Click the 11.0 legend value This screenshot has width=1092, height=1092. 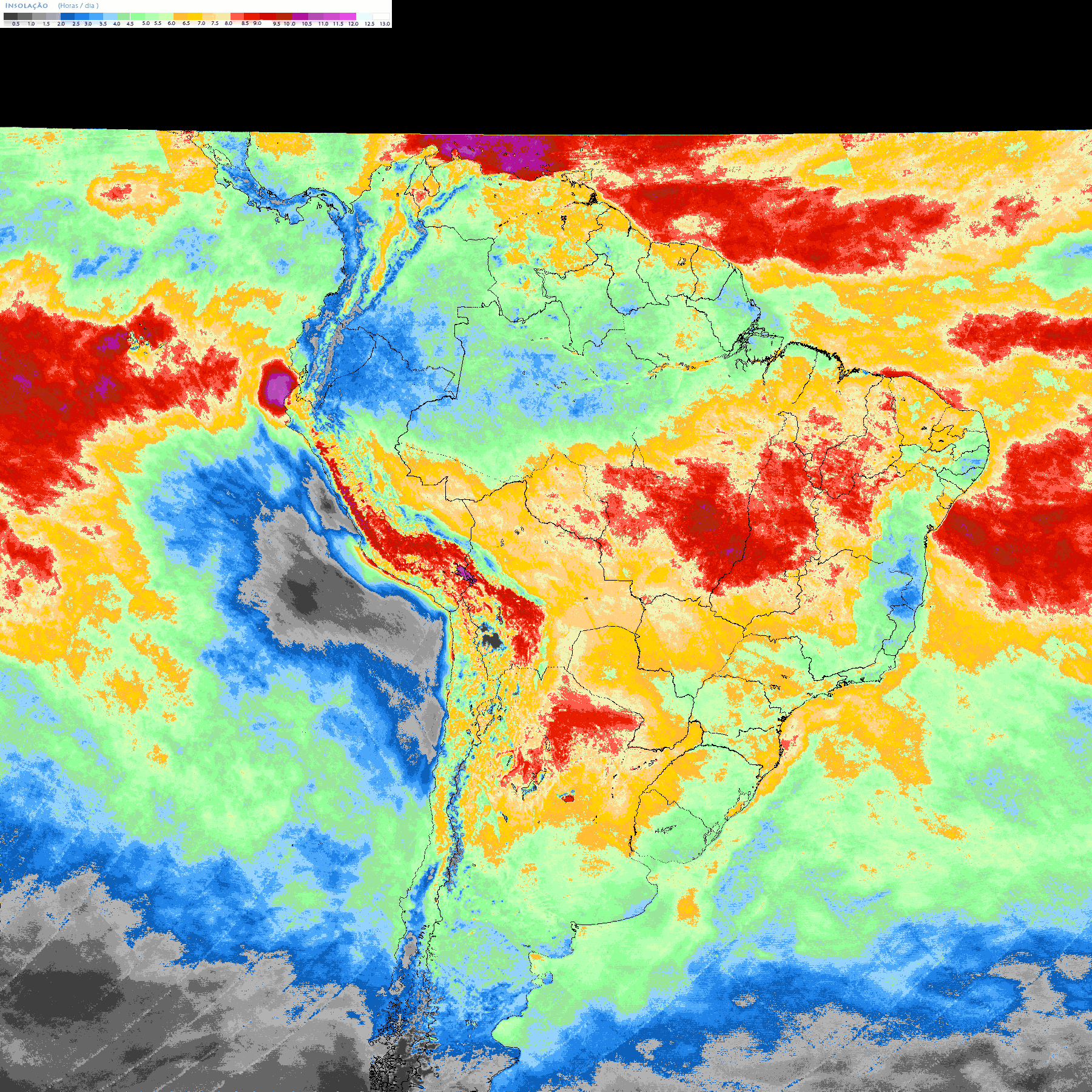click(323, 24)
